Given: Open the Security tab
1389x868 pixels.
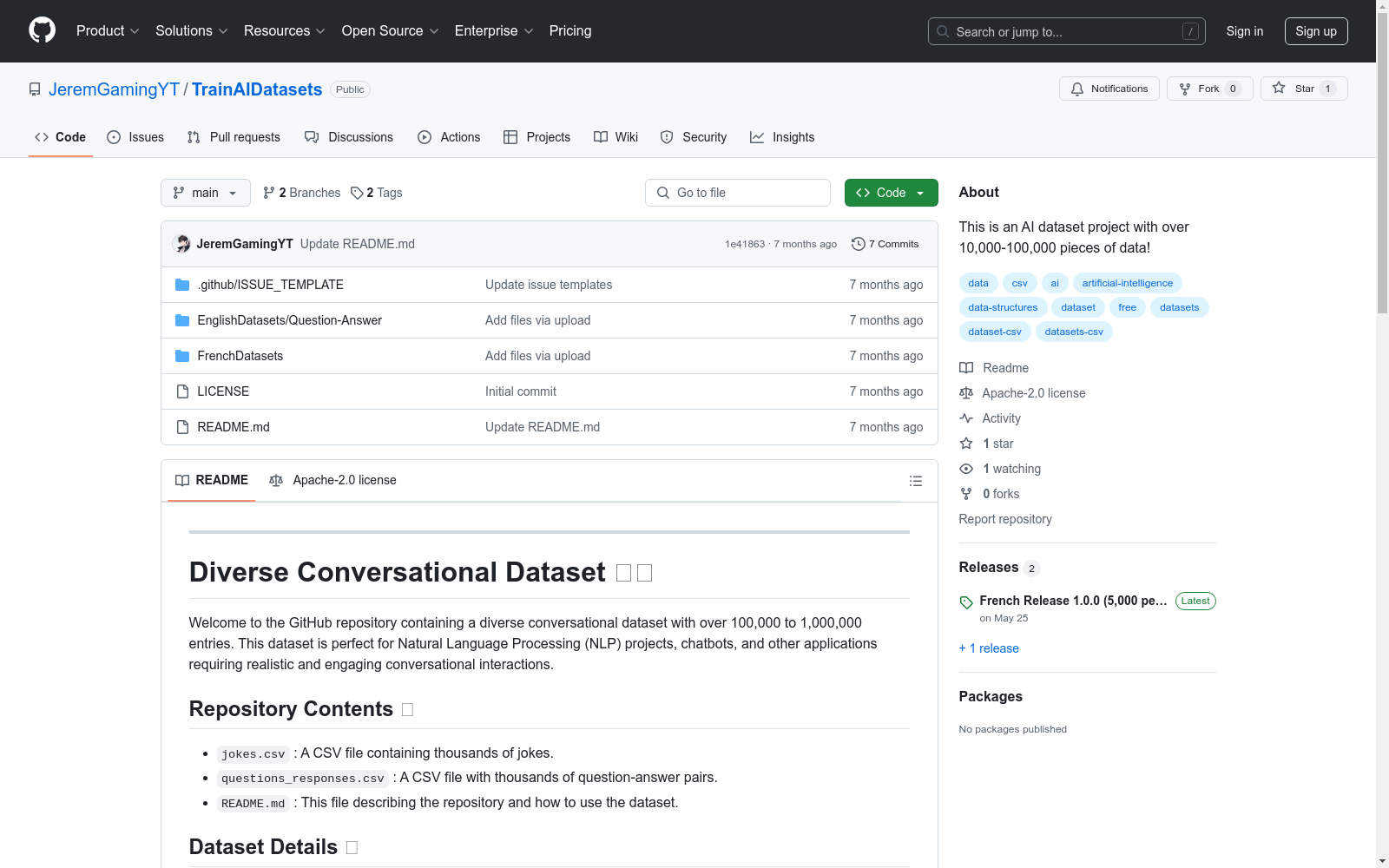Looking at the screenshot, I should pos(694,137).
